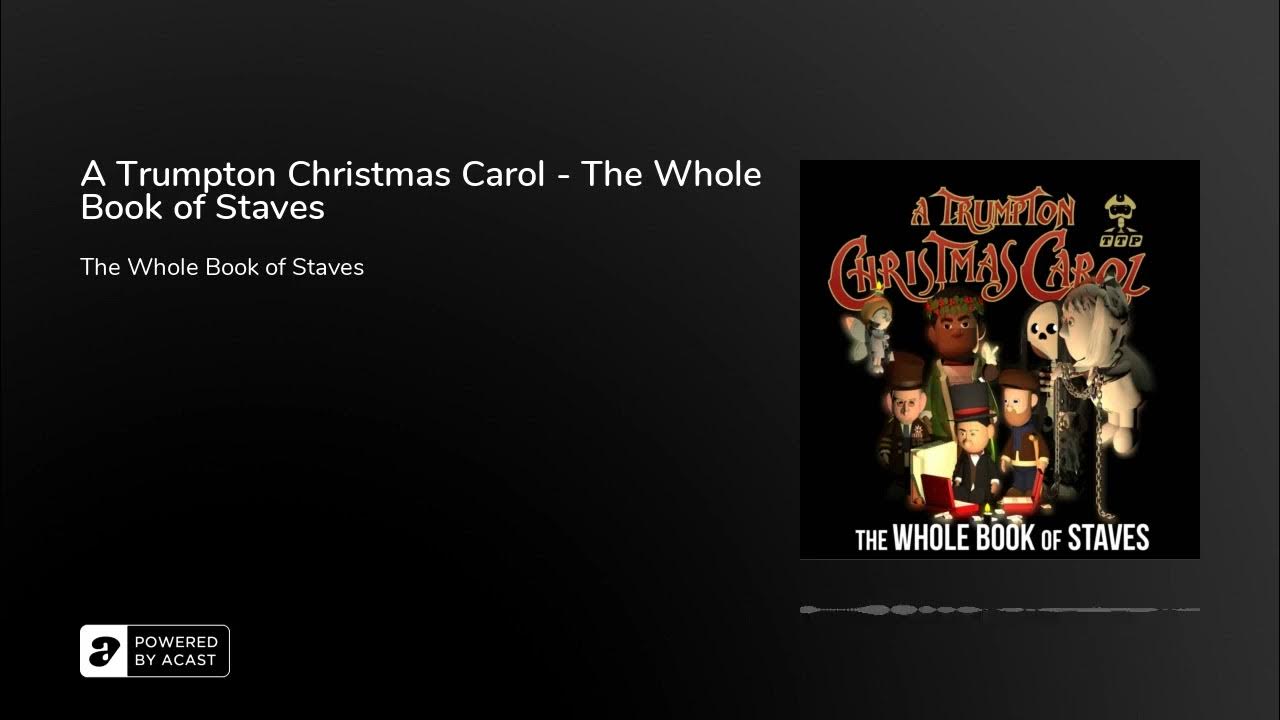Screen dimensions: 1280x720
Task: Click the skull-faced figure on the cover
Action: click(x=1043, y=345)
